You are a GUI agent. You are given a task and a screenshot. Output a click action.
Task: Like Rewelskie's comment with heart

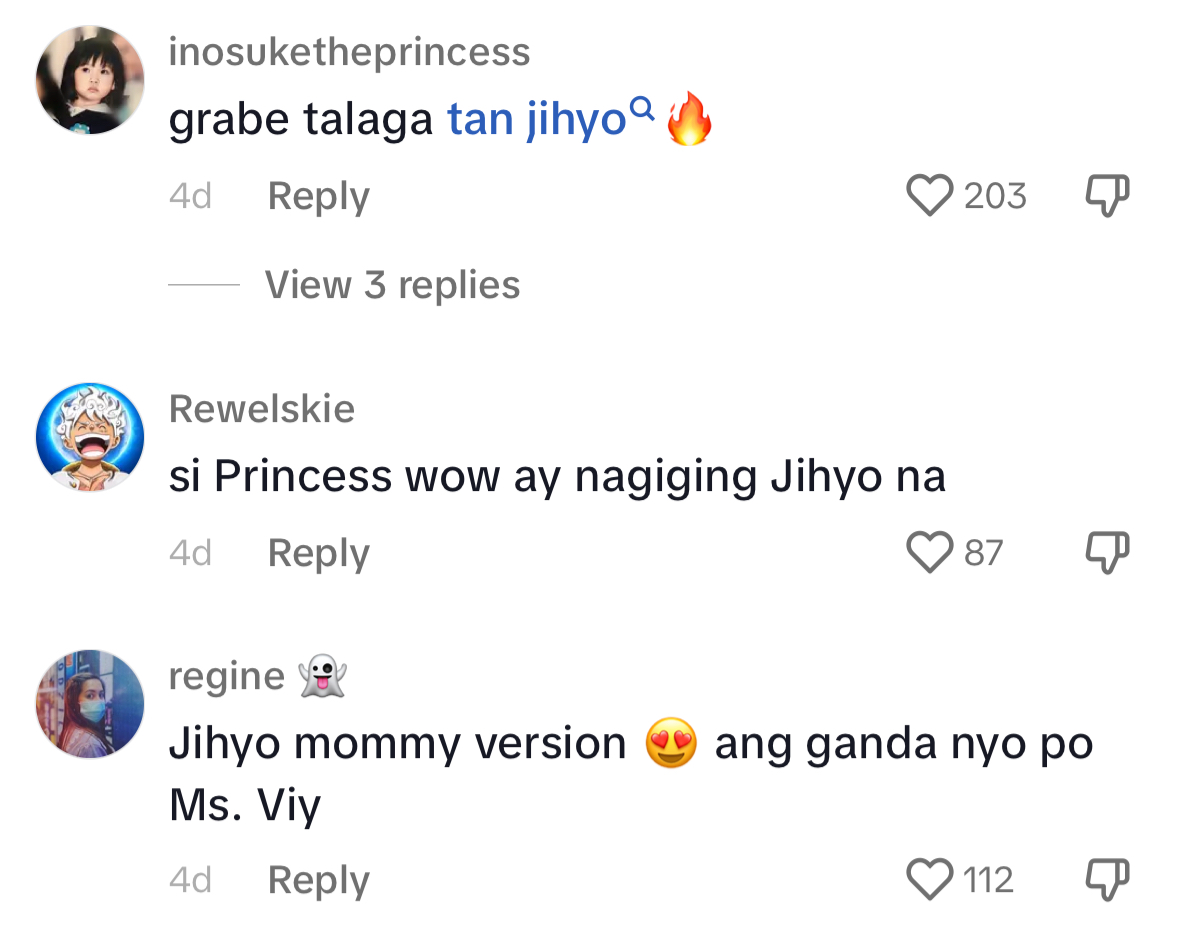929,552
